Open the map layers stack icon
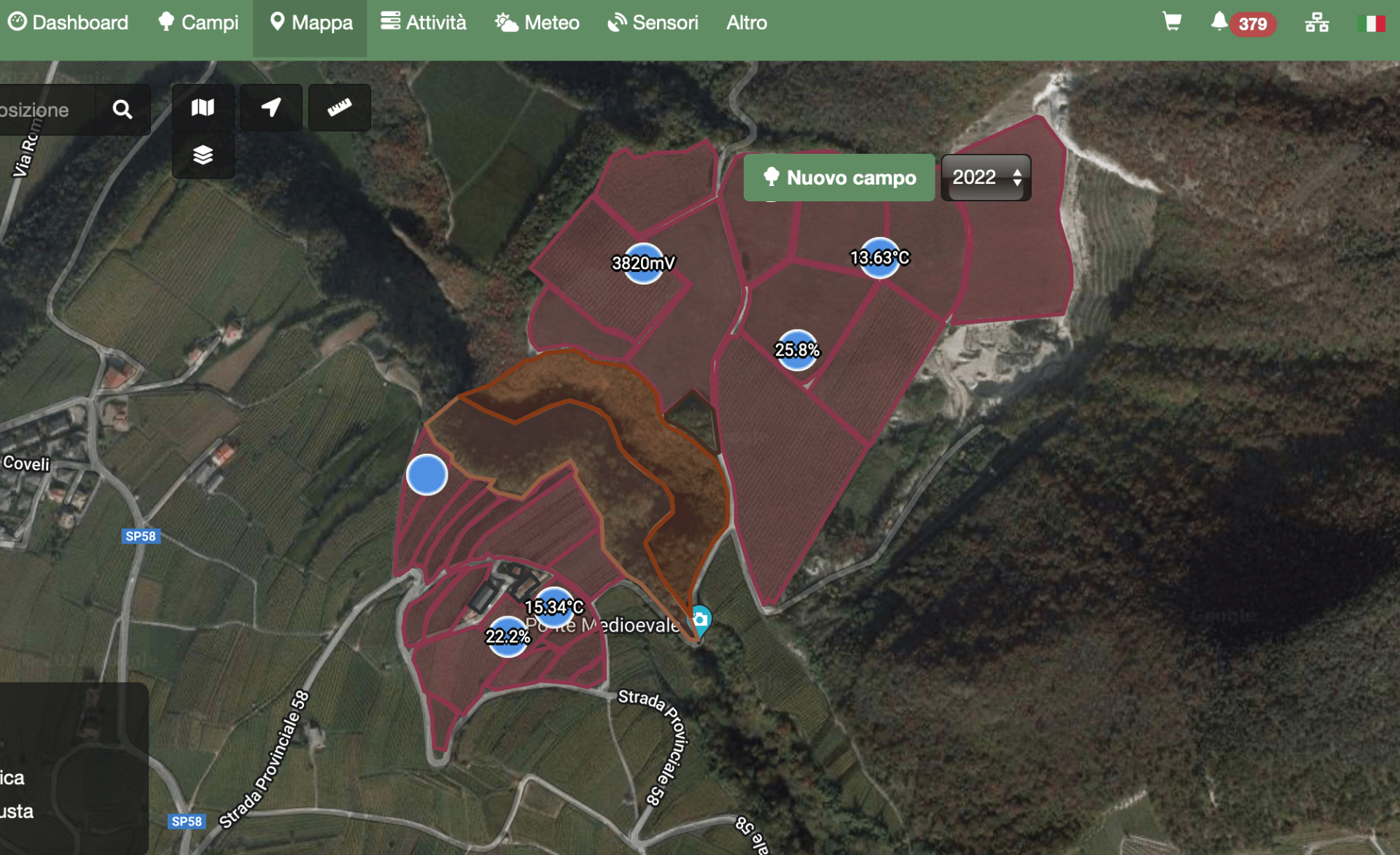The width and height of the screenshot is (1400, 855). (x=203, y=155)
